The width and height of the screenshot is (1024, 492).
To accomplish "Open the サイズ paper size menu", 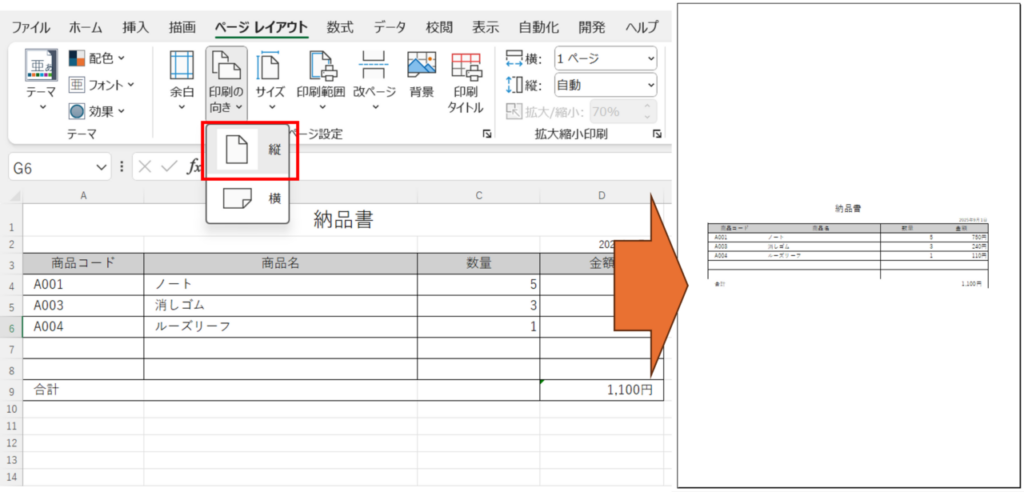I will 270,80.
